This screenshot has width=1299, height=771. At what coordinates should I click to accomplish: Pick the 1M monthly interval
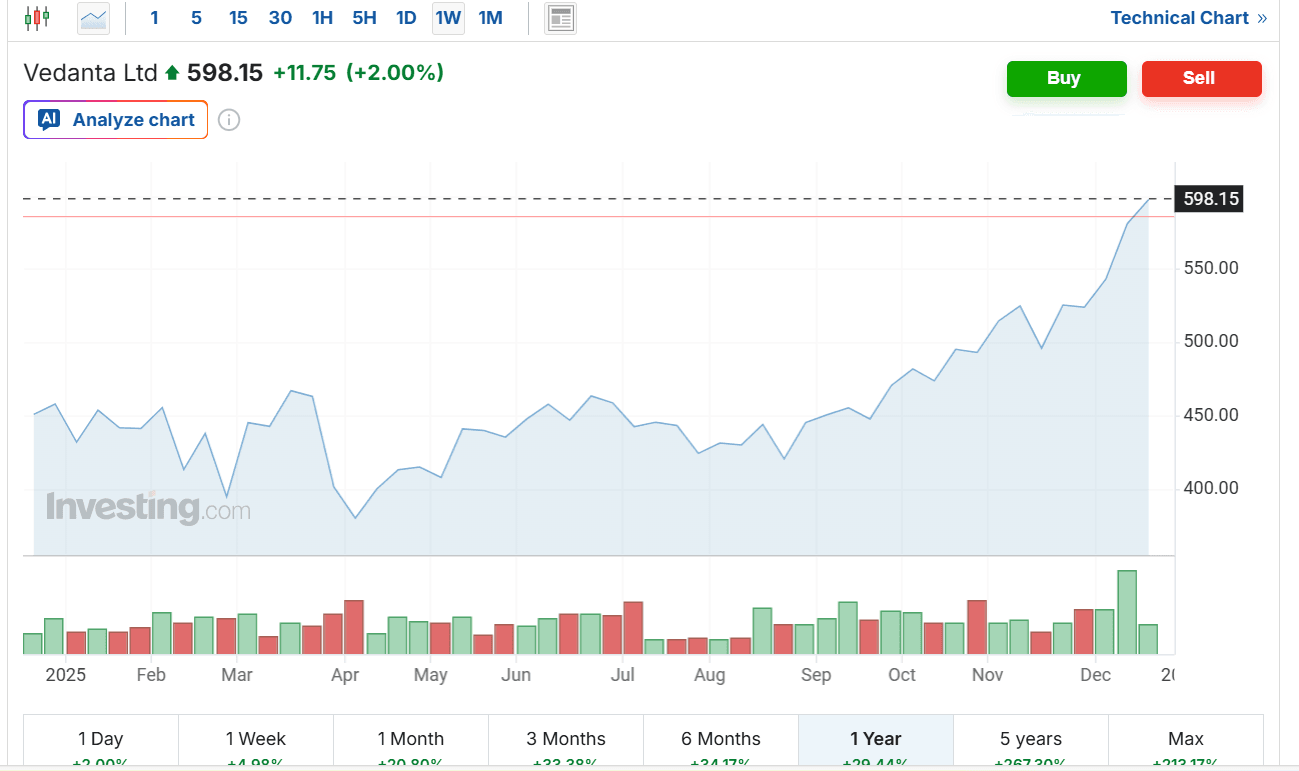click(x=490, y=18)
